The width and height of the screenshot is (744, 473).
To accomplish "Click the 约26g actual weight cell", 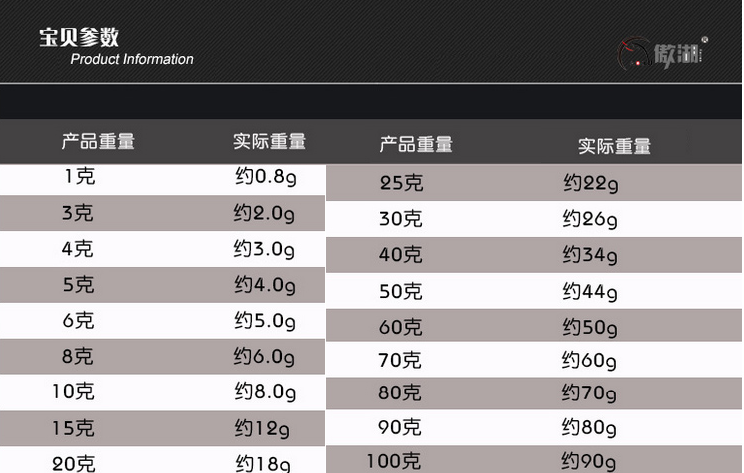I will [590, 220].
